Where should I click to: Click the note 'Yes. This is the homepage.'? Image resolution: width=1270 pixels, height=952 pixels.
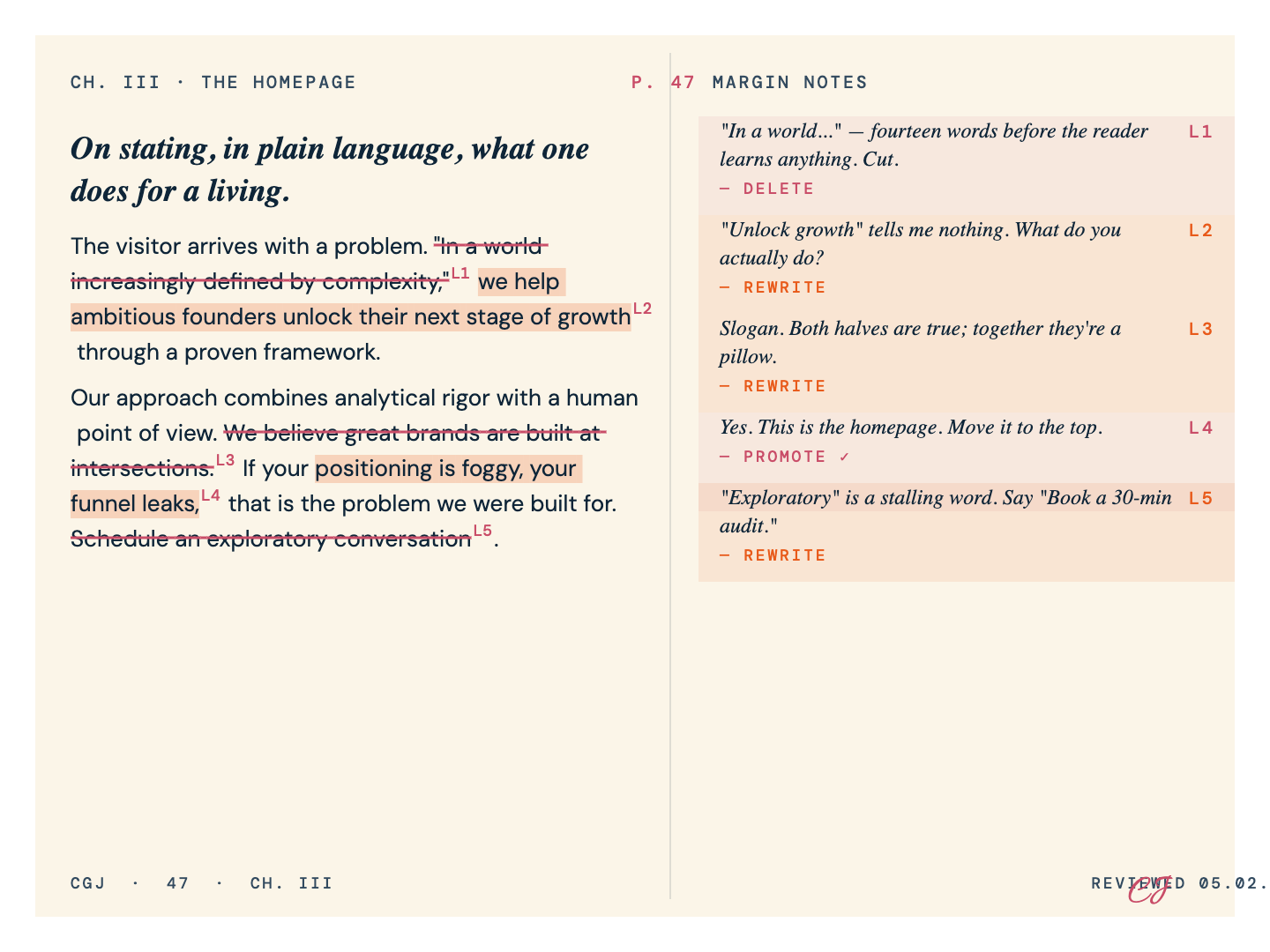[911, 428]
